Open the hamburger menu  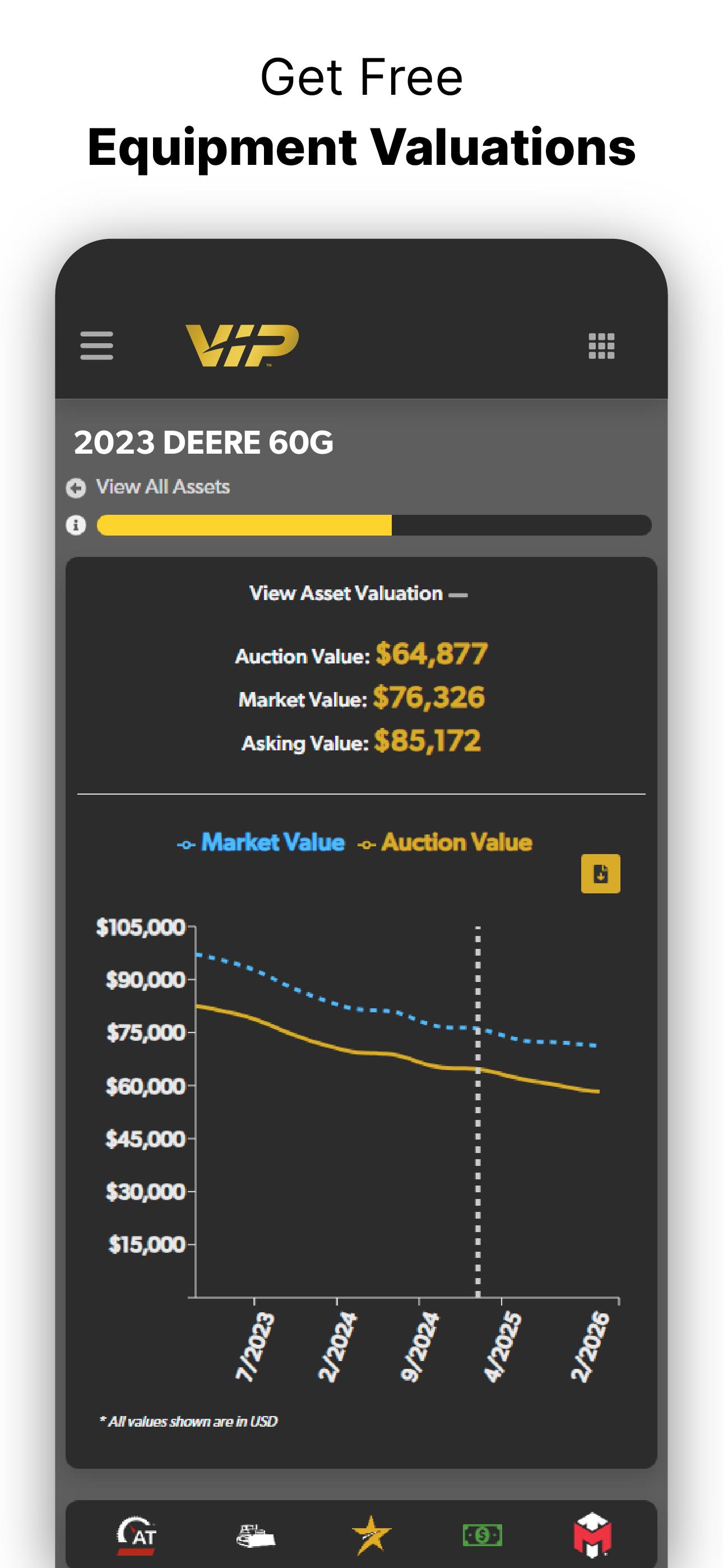tap(96, 345)
